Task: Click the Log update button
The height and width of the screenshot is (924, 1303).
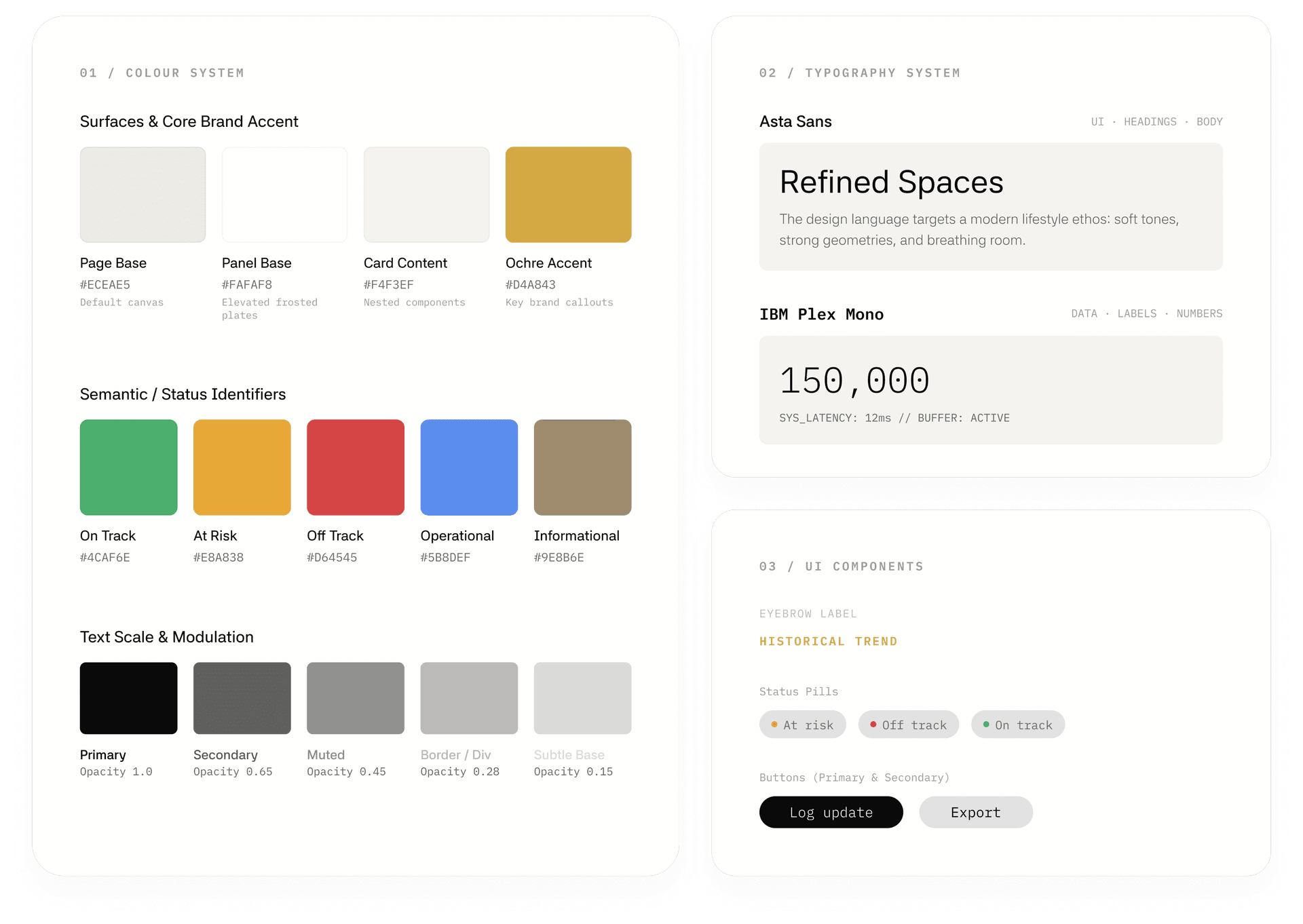Action: 831,812
